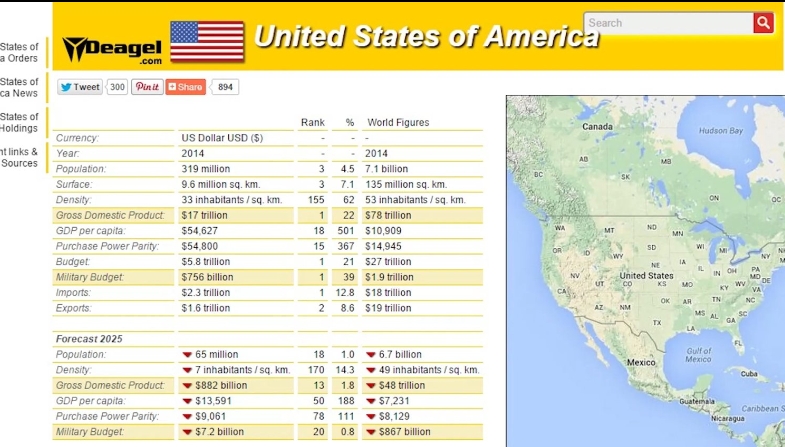The height and width of the screenshot is (447, 785).
Task: Open the States of America Orders sidebar link
Action: 19,52
